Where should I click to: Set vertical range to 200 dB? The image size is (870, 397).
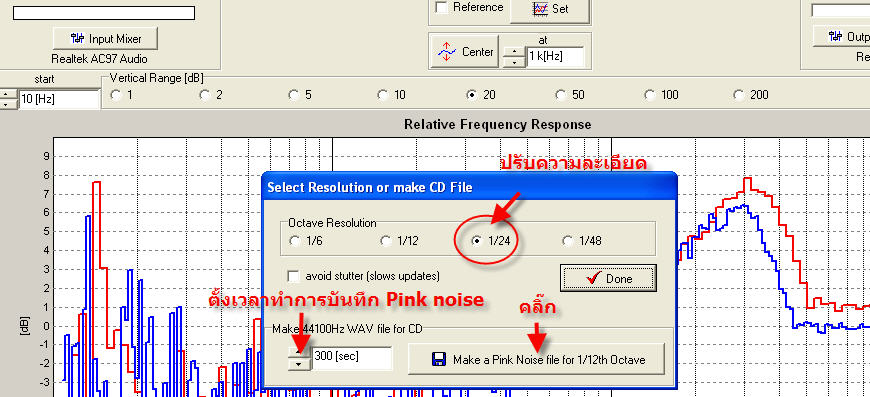click(x=739, y=95)
